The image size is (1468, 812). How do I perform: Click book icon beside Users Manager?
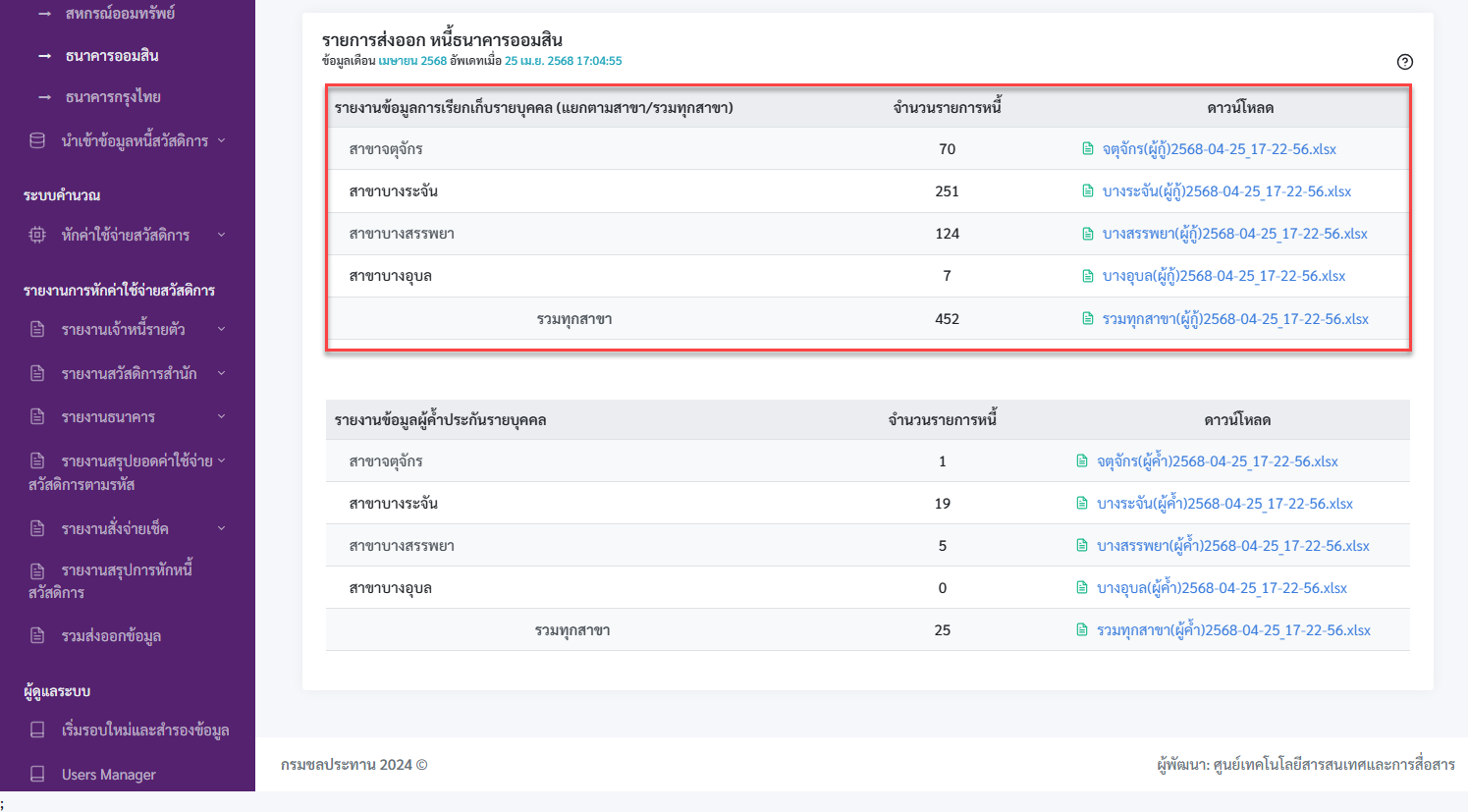click(x=37, y=774)
